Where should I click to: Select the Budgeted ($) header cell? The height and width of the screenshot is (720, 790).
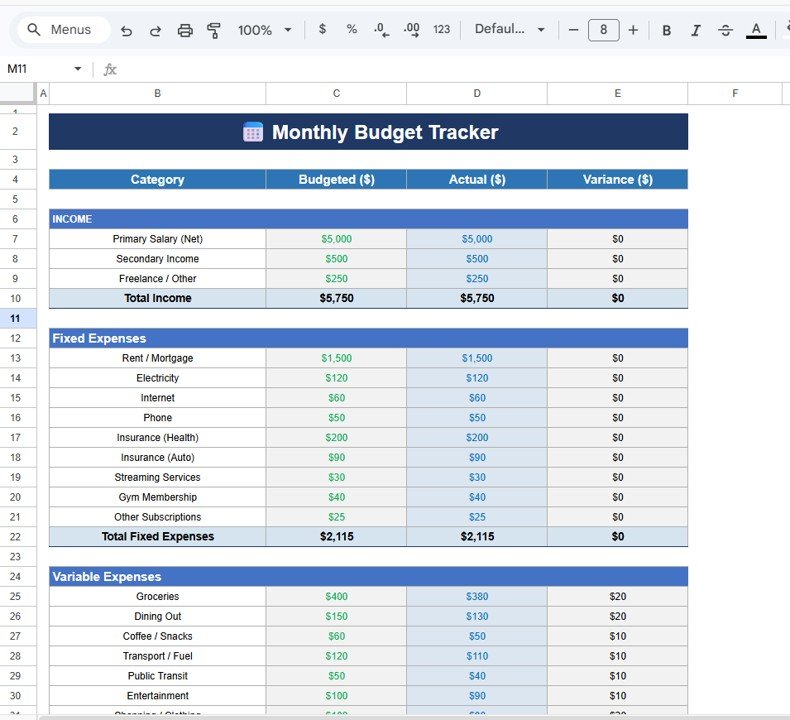point(336,179)
